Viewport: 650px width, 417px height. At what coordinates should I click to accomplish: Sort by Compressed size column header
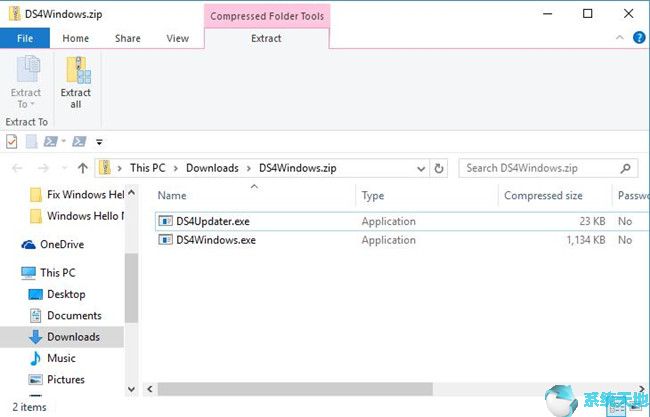pos(543,196)
